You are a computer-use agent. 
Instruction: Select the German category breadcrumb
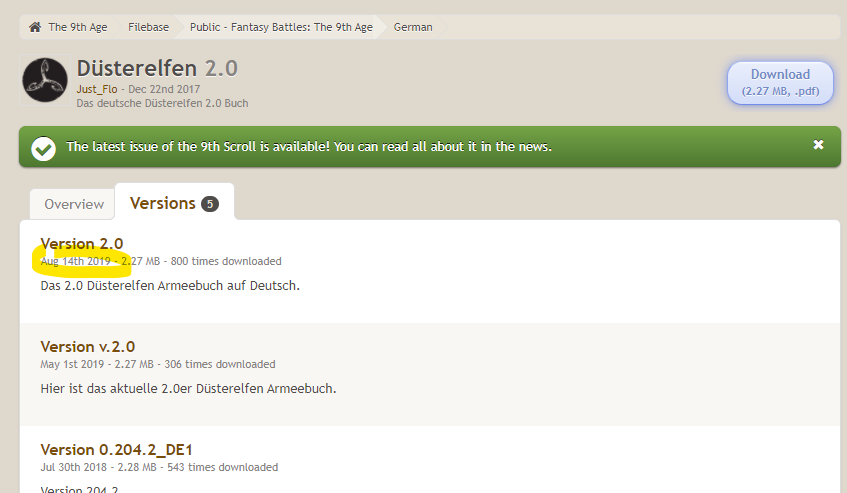(x=413, y=27)
